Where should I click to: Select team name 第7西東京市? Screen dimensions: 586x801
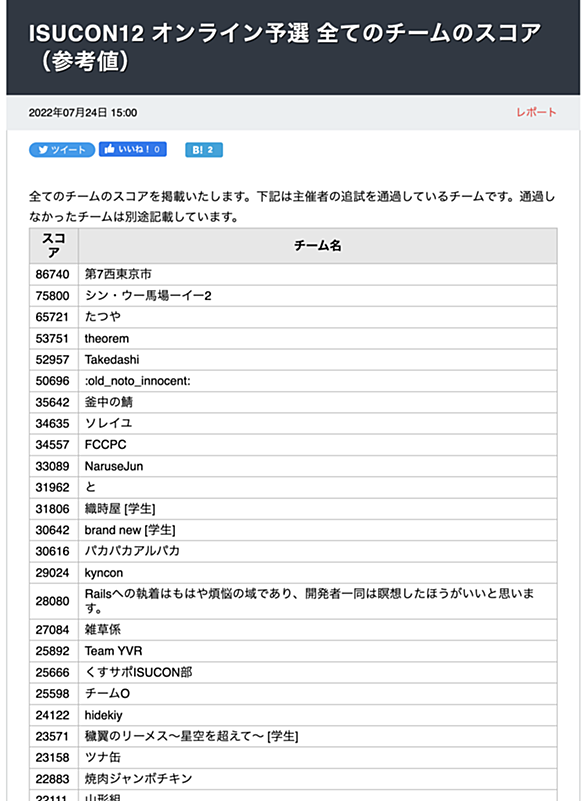(x=118, y=274)
